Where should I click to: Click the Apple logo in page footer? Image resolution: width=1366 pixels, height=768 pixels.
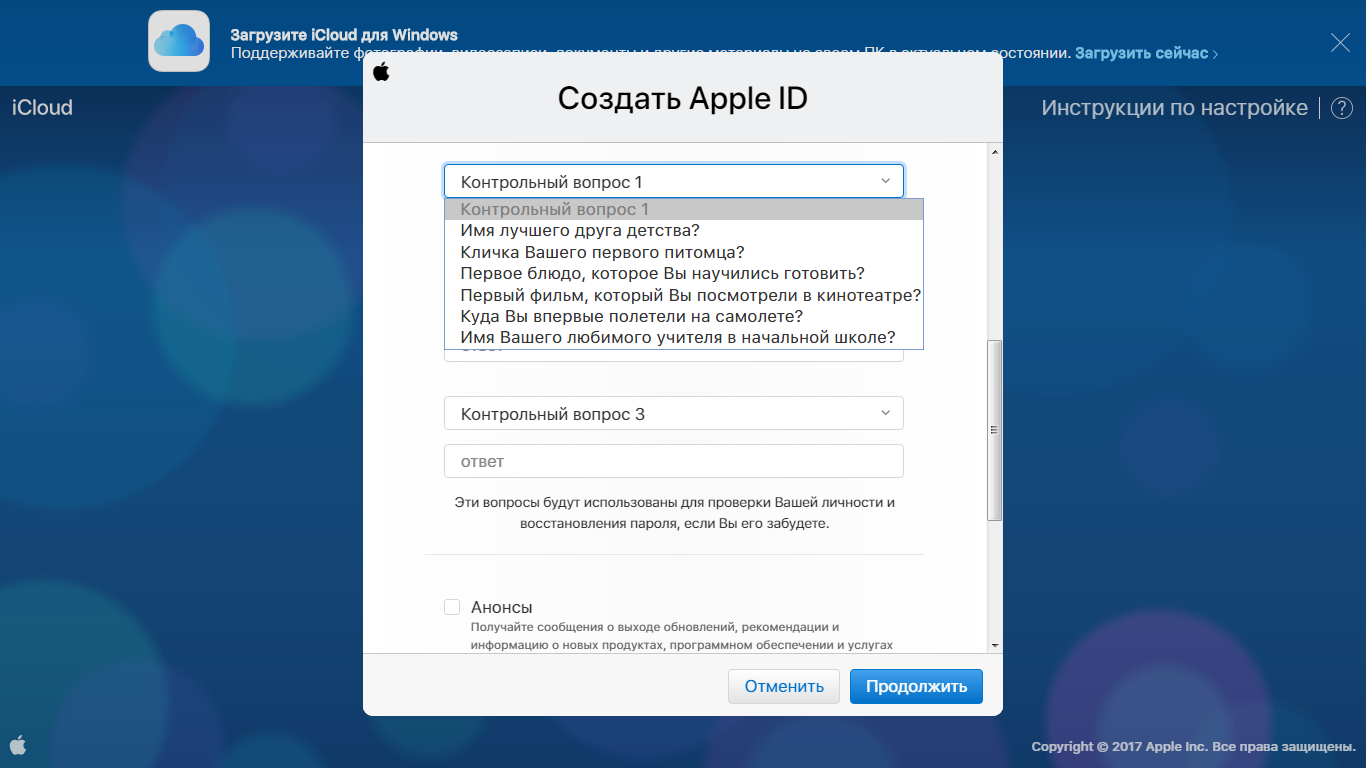[18, 745]
